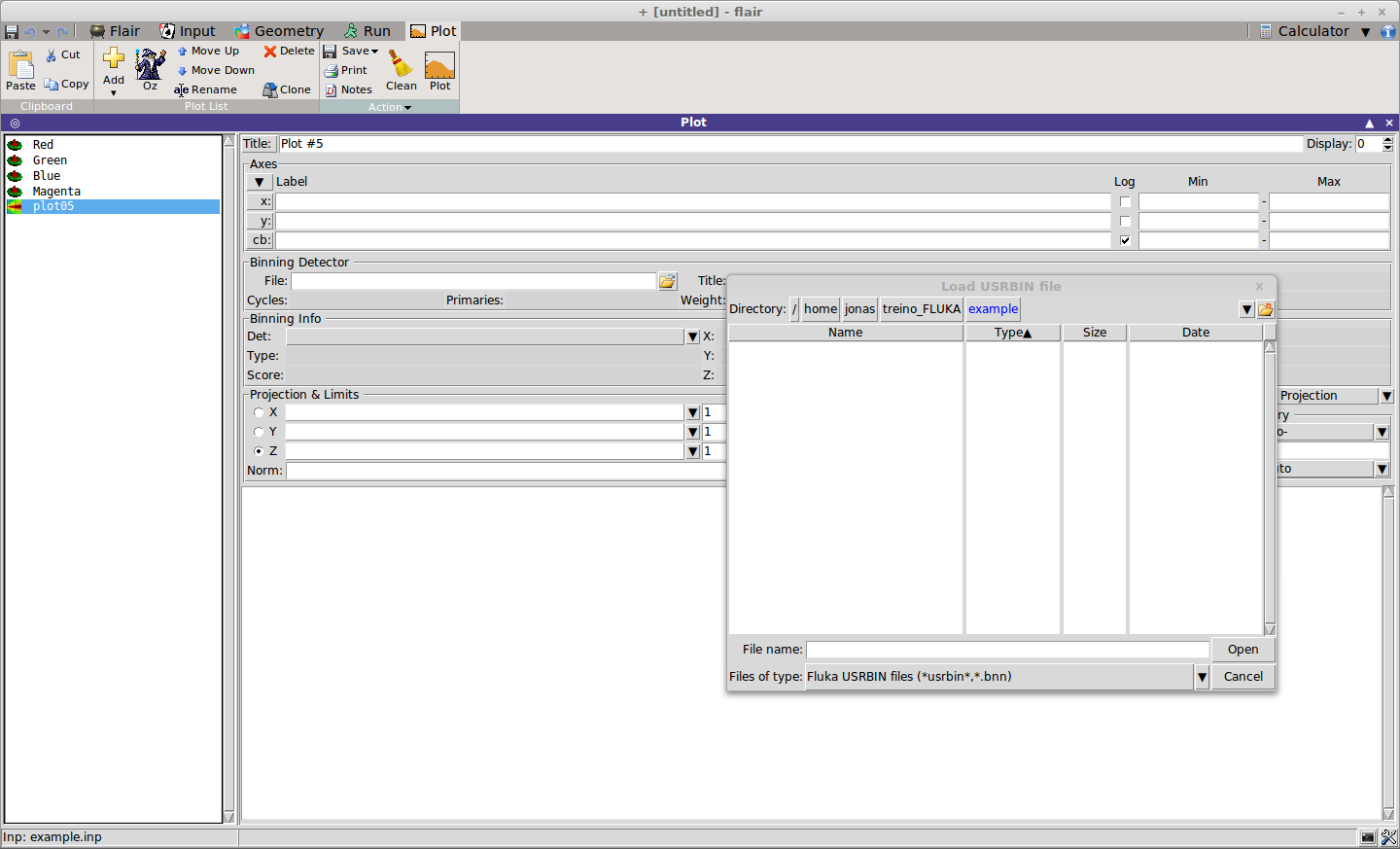This screenshot has width=1400, height=849.
Task: Clone the selected plot
Action: tap(287, 89)
